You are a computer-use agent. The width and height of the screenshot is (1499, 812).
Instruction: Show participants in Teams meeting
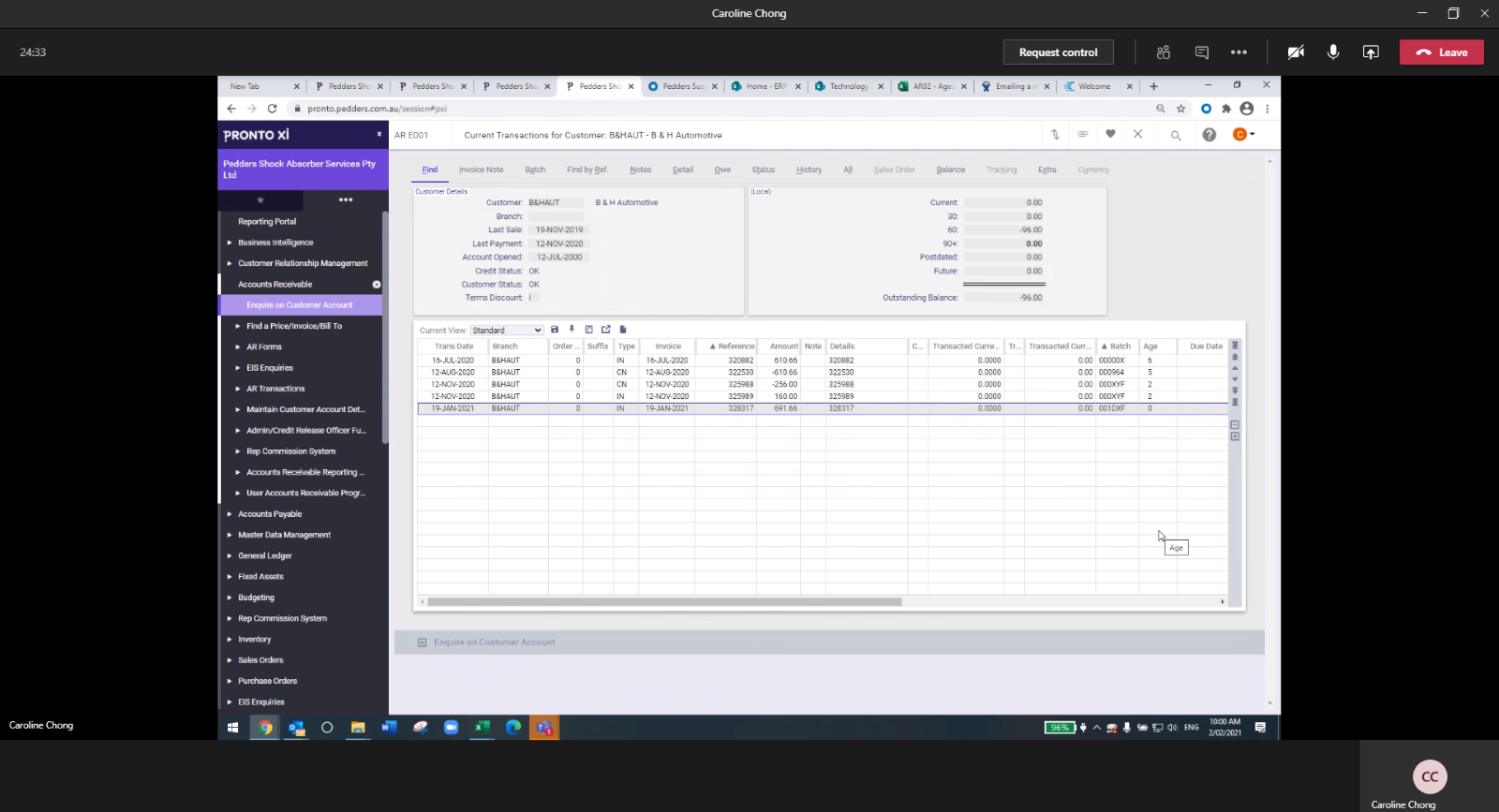pos(1164,52)
